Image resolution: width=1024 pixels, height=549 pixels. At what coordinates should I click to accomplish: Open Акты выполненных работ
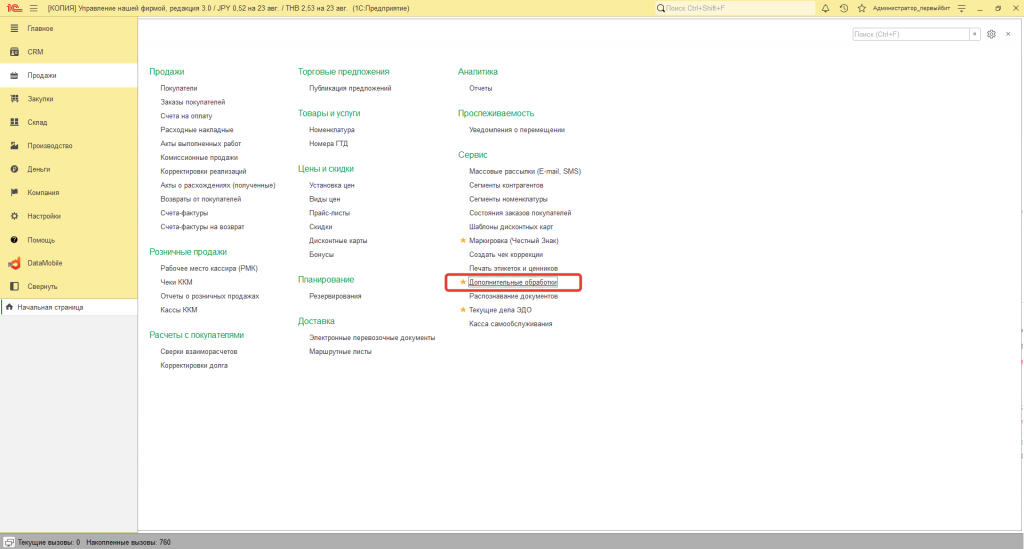tap(200, 144)
